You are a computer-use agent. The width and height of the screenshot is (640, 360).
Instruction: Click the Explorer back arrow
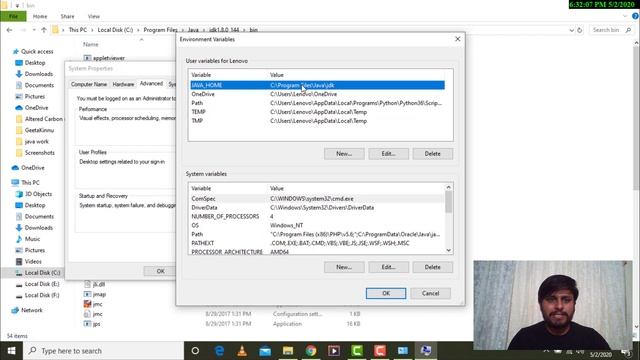click(9, 30)
